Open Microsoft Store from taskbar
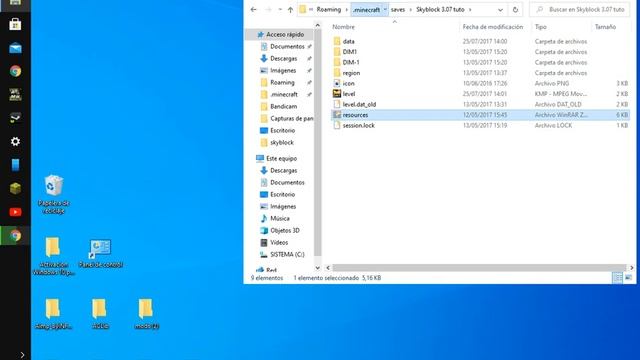640x360 pixels. [15, 24]
